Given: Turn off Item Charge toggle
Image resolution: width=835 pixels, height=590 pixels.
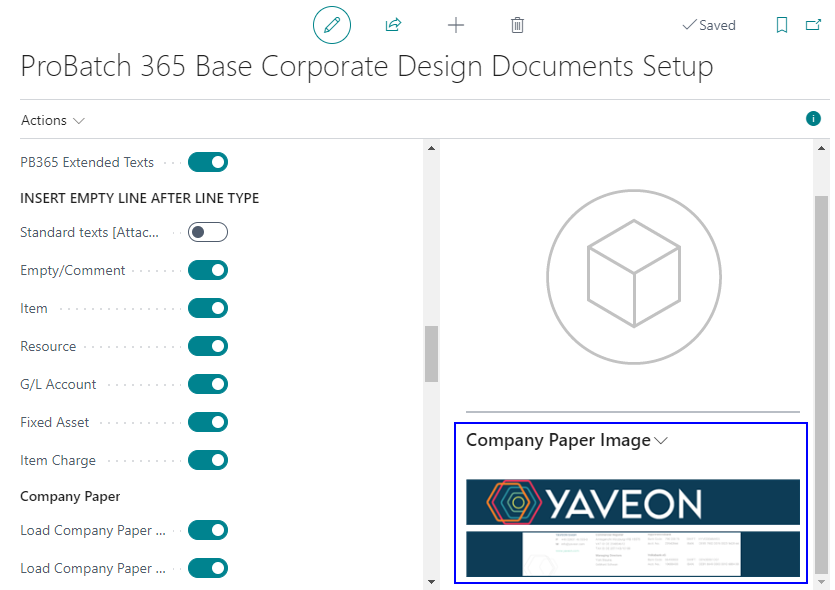Looking at the screenshot, I should click(208, 461).
